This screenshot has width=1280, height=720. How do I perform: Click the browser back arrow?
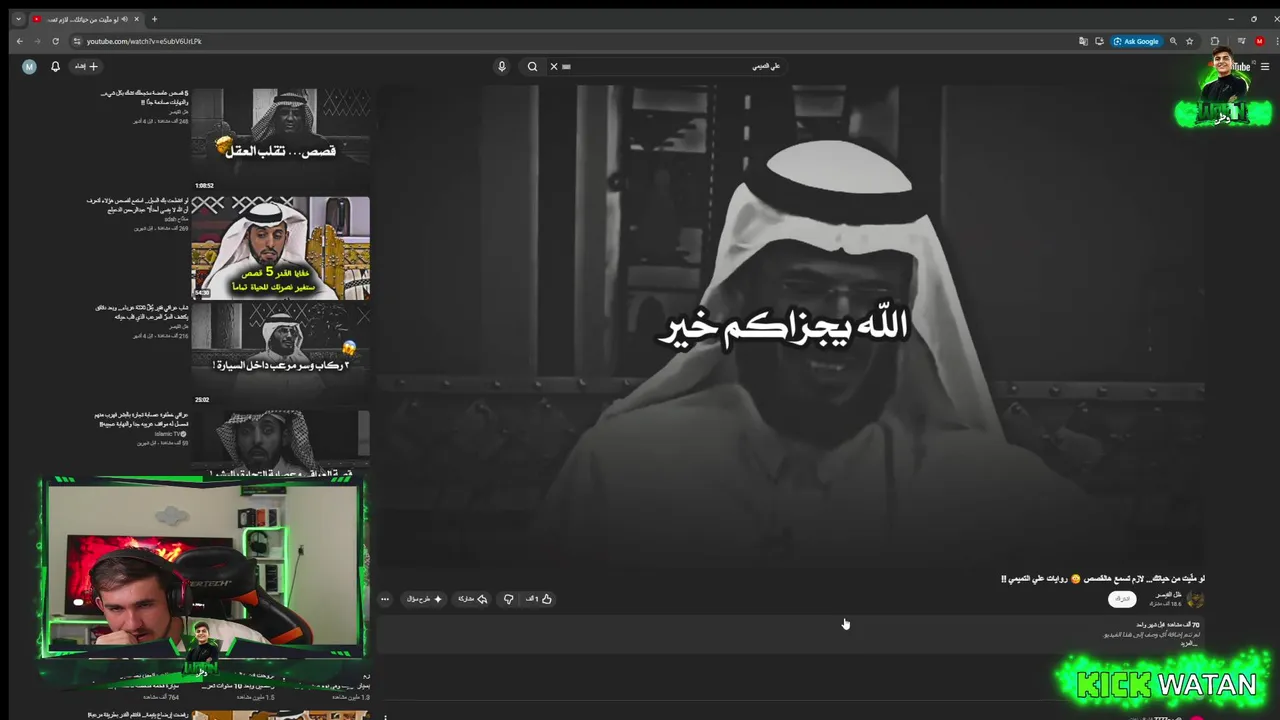[x=19, y=41]
